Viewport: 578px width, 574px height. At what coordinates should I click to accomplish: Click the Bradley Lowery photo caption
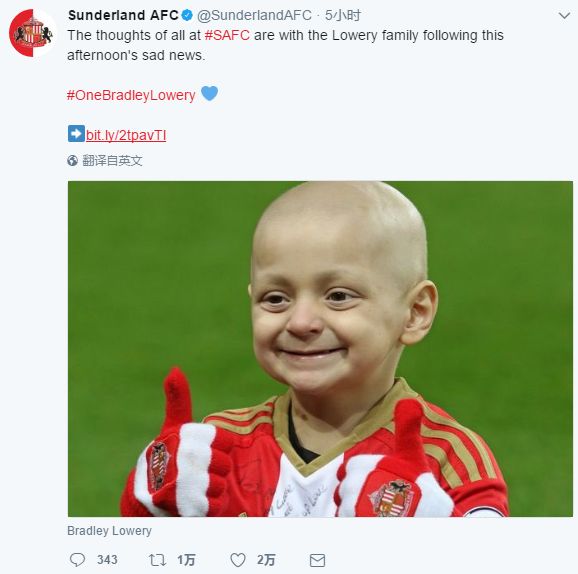tap(109, 530)
